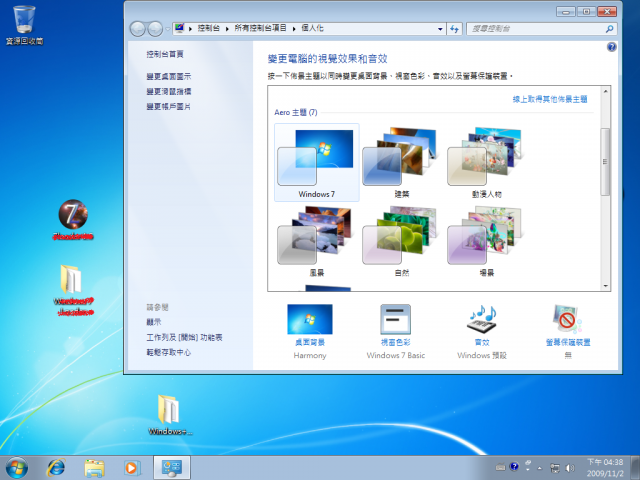640x480 pixels.
Task: Apply the 風景 theme
Action: [x=316, y=242]
